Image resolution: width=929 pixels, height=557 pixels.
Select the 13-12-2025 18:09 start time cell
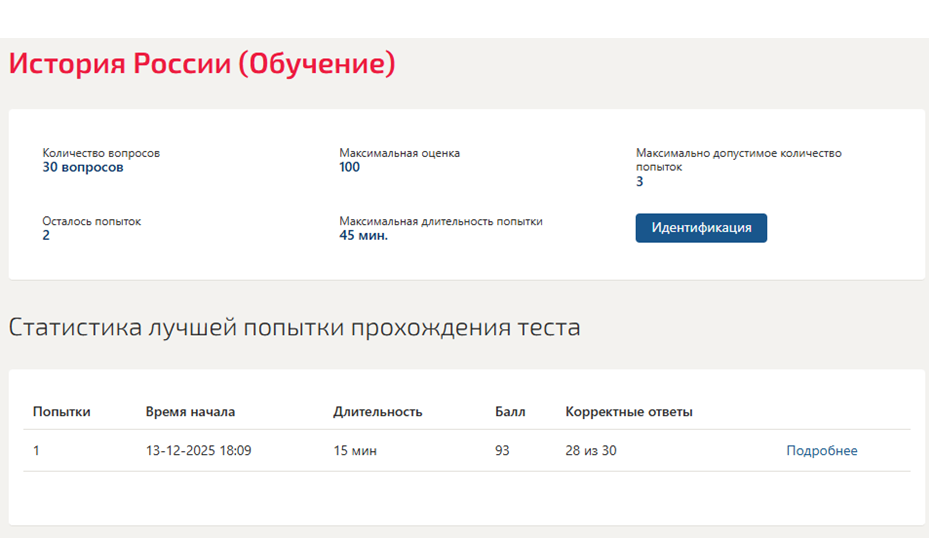click(198, 450)
